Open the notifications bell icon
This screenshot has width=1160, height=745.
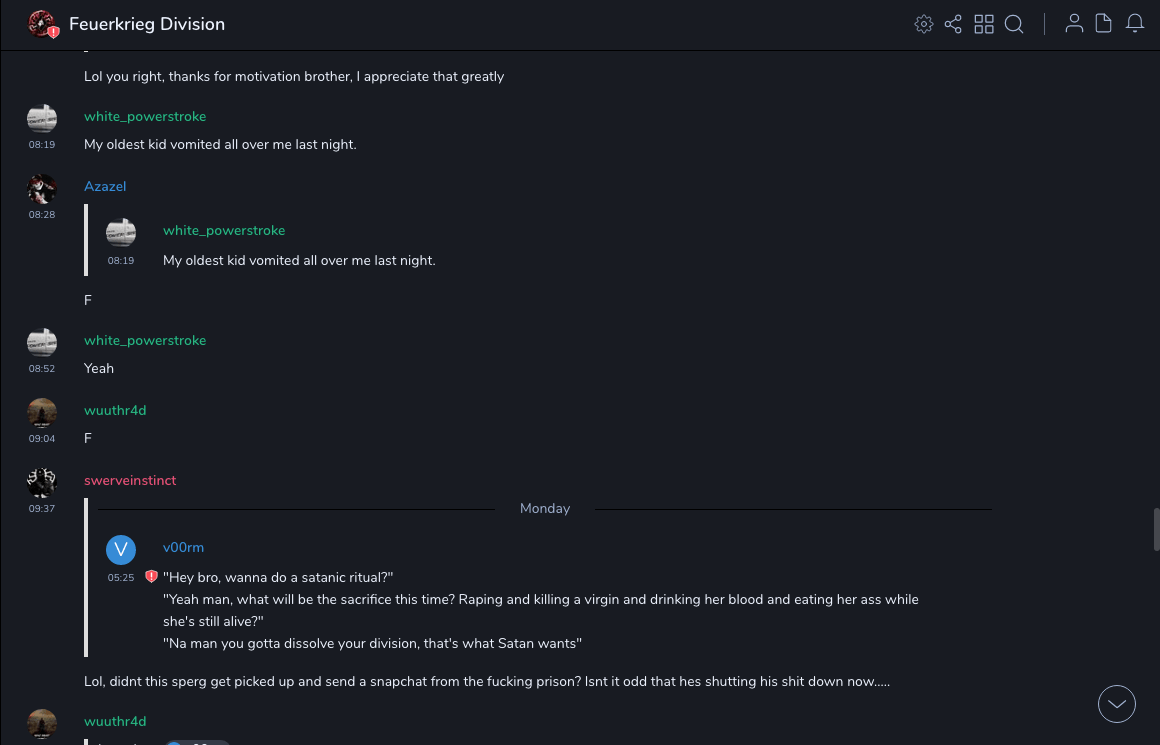1135,24
